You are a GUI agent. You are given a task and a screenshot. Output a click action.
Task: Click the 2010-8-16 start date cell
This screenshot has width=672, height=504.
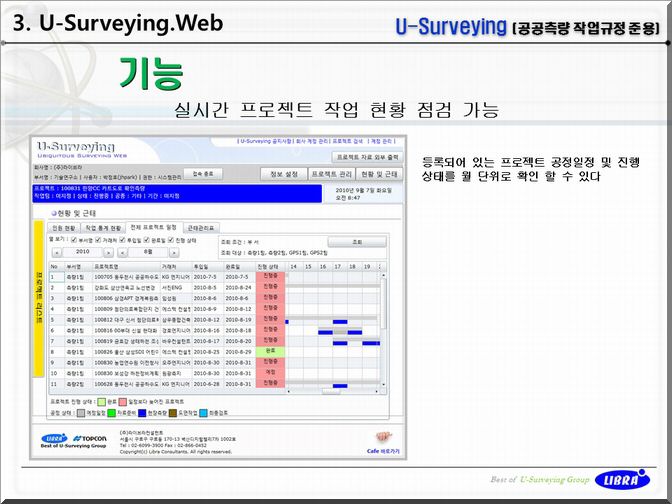click(x=207, y=330)
